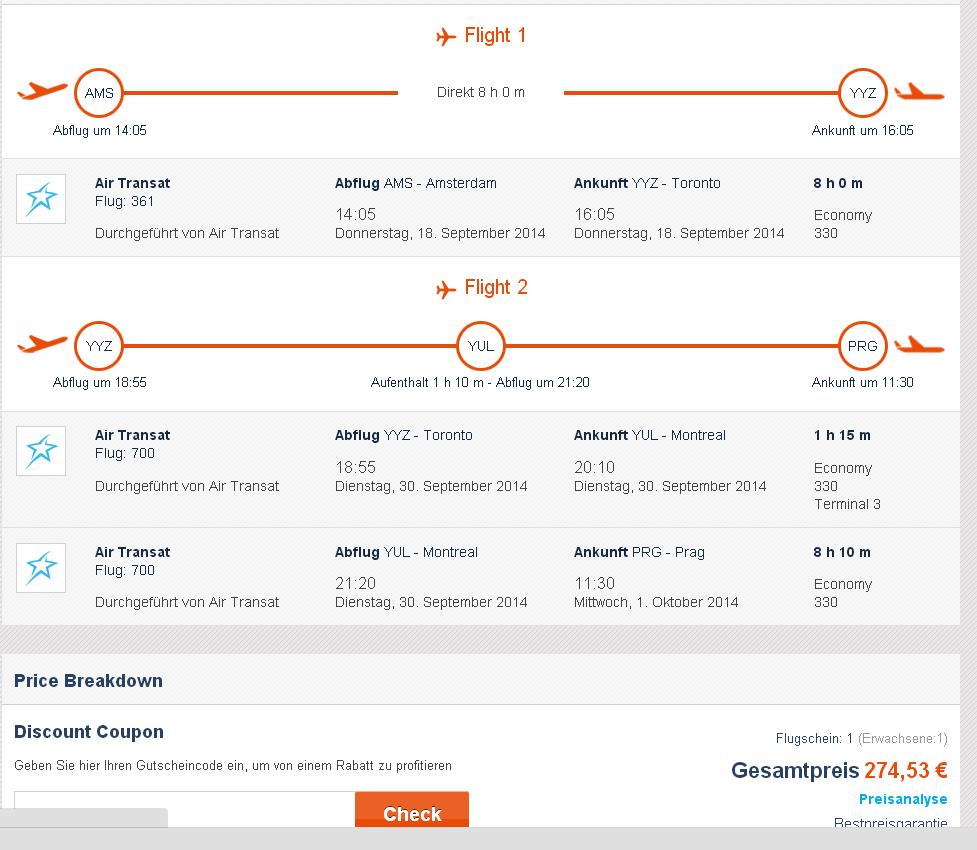
Task: Click the takeoff plane icon beside AMS
Action: 42,91
